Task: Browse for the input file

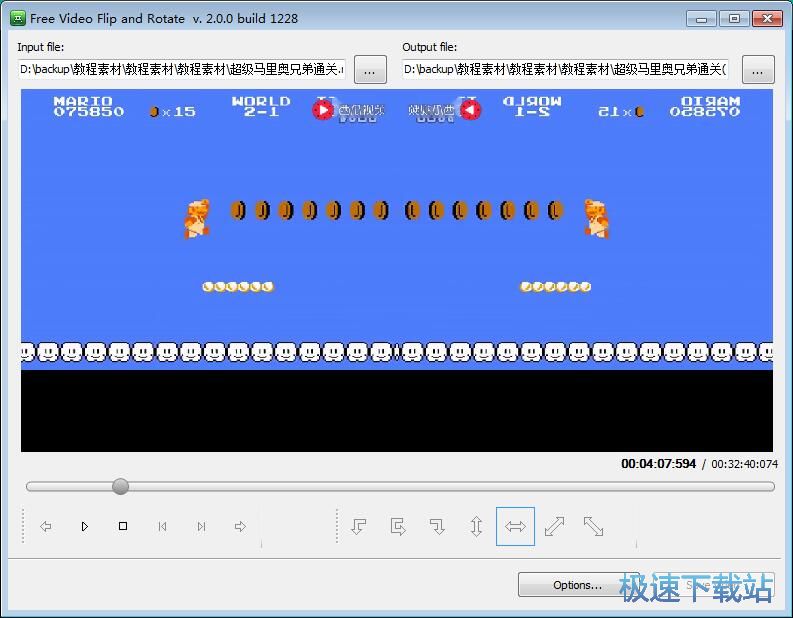Action: coord(370,69)
